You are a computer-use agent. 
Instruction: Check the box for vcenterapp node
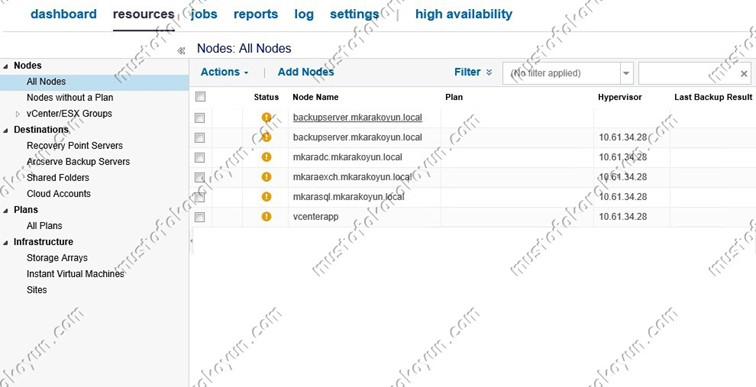click(200, 217)
